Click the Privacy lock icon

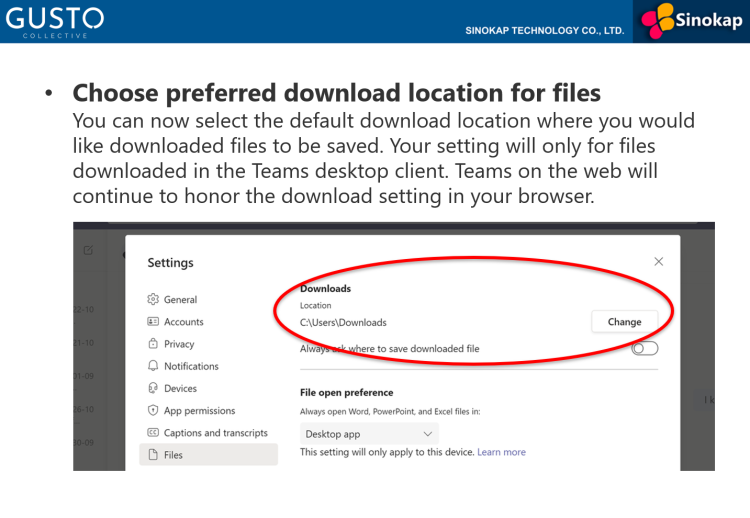(x=153, y=344)
